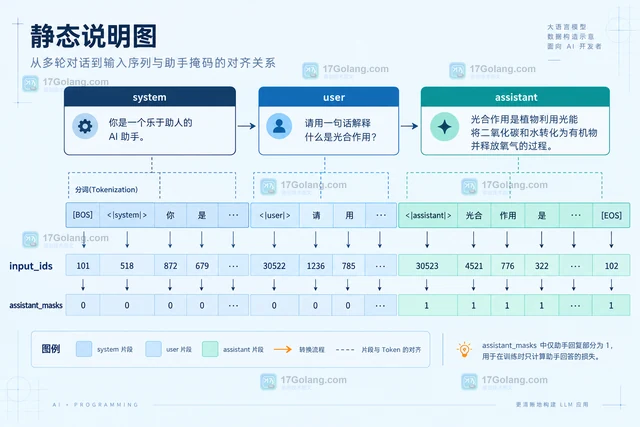Click the assistant reply about 光合作用
Viewport: 640px width, 427px height.
[534, 132]
